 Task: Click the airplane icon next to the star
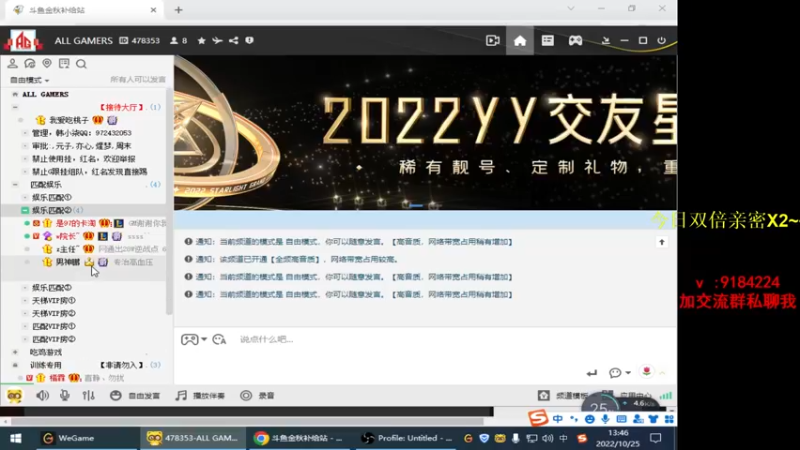click(x=217, y=40)
